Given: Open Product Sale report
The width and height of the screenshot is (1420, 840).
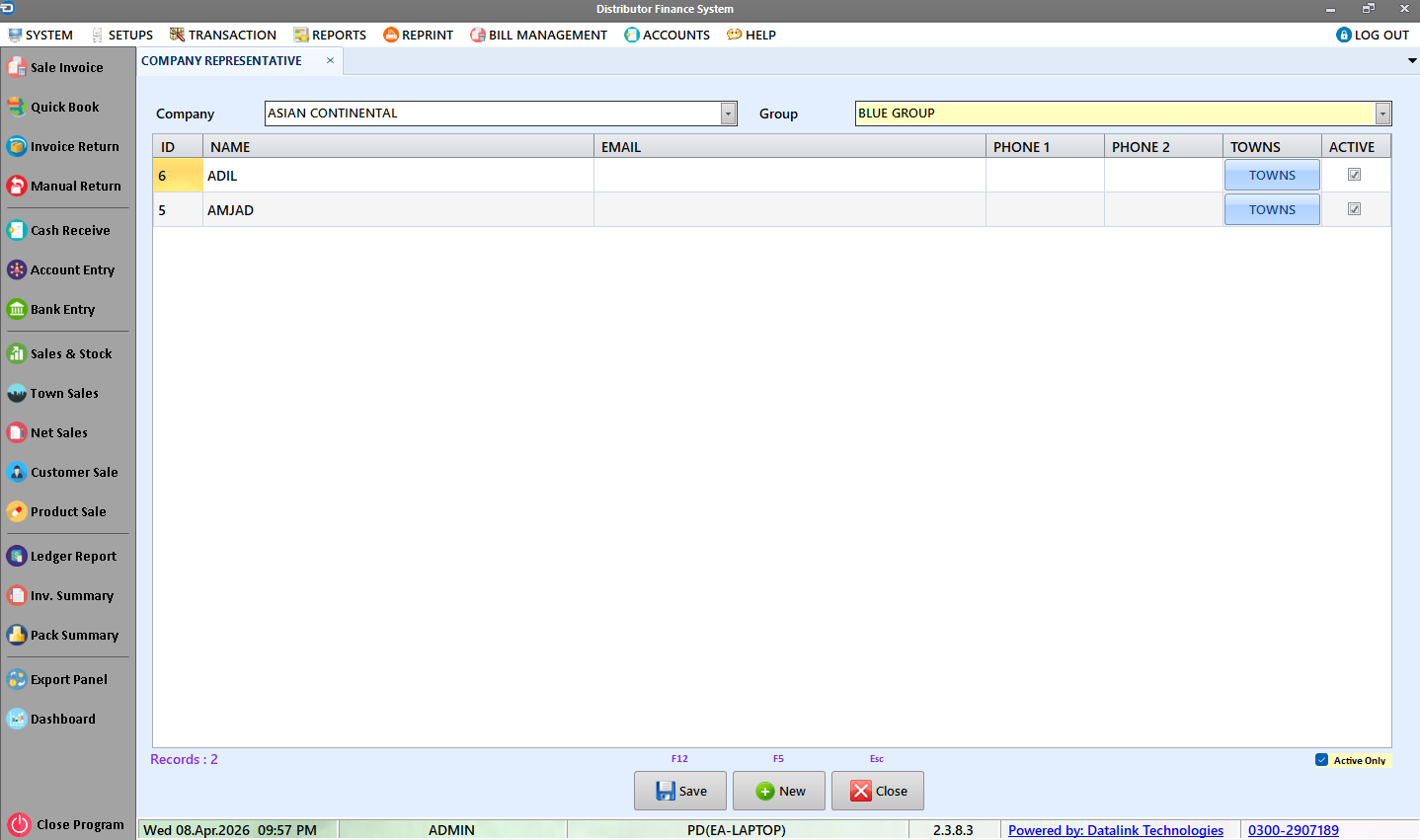Looking at the screenshot, I should coord(56,511).
